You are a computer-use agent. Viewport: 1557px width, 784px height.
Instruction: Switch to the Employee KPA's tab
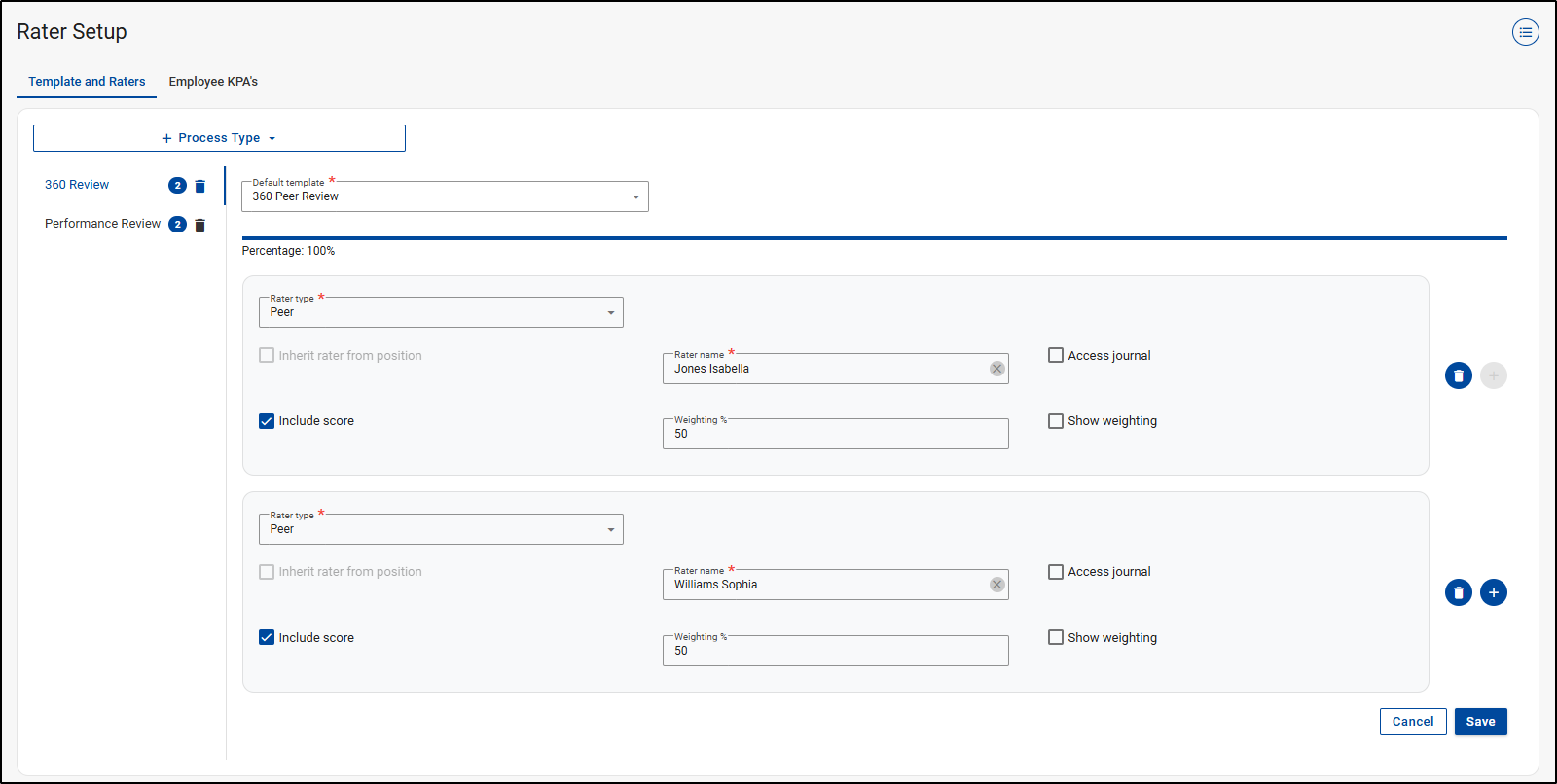coord(213,82)
